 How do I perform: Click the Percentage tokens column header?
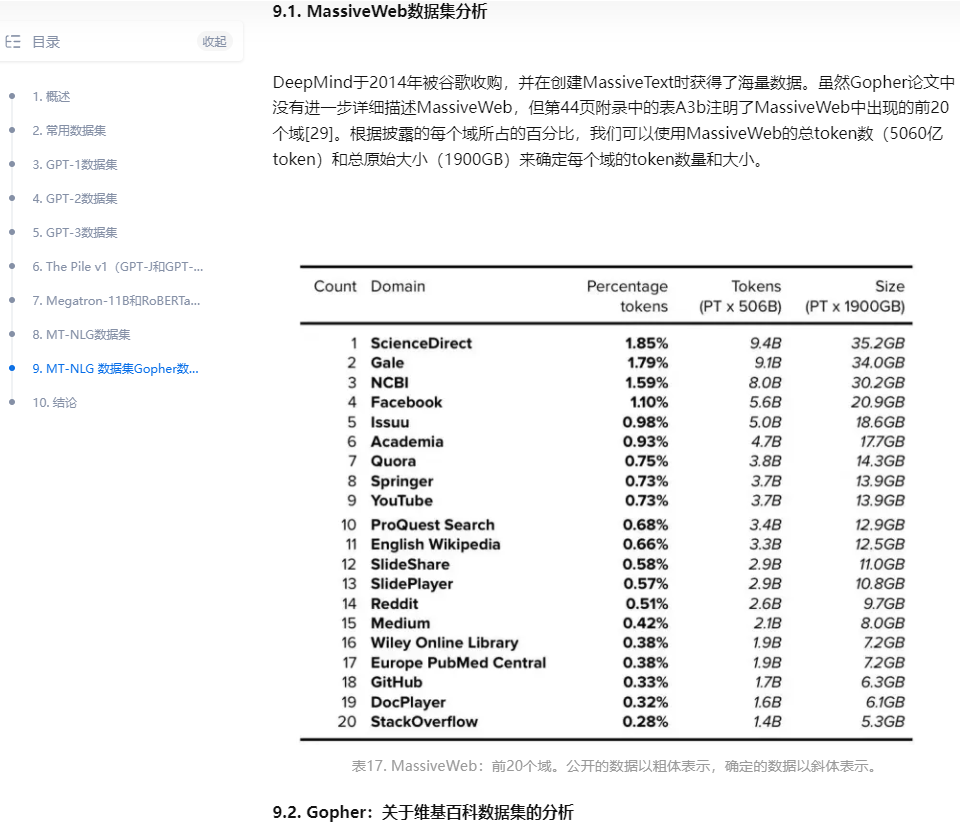click(627, 296)
